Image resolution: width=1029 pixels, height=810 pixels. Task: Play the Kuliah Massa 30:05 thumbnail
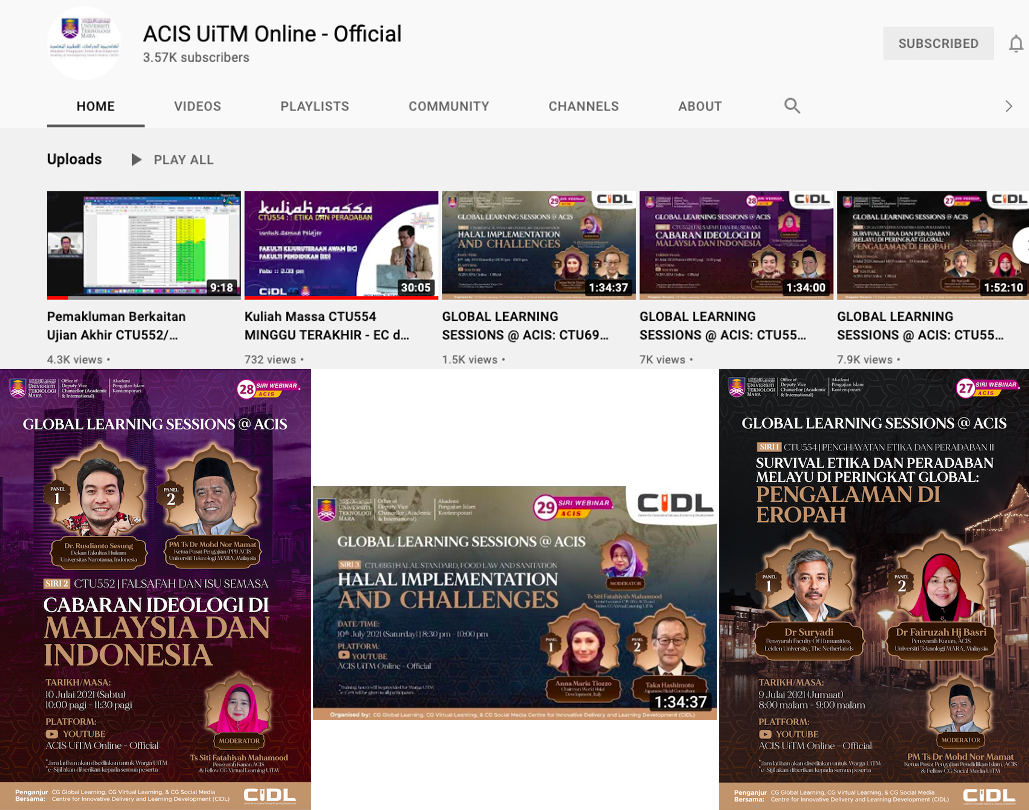[341, 245]
